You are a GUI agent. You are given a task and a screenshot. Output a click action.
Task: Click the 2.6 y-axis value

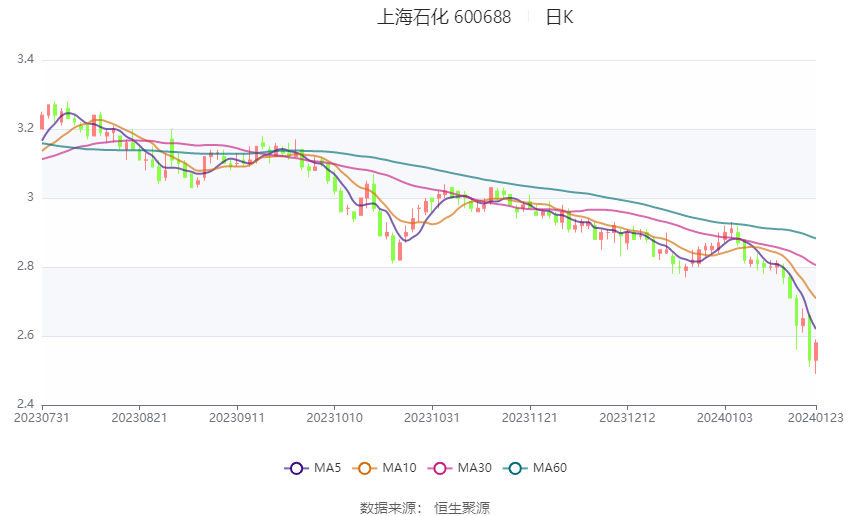[x=25, y=336]
